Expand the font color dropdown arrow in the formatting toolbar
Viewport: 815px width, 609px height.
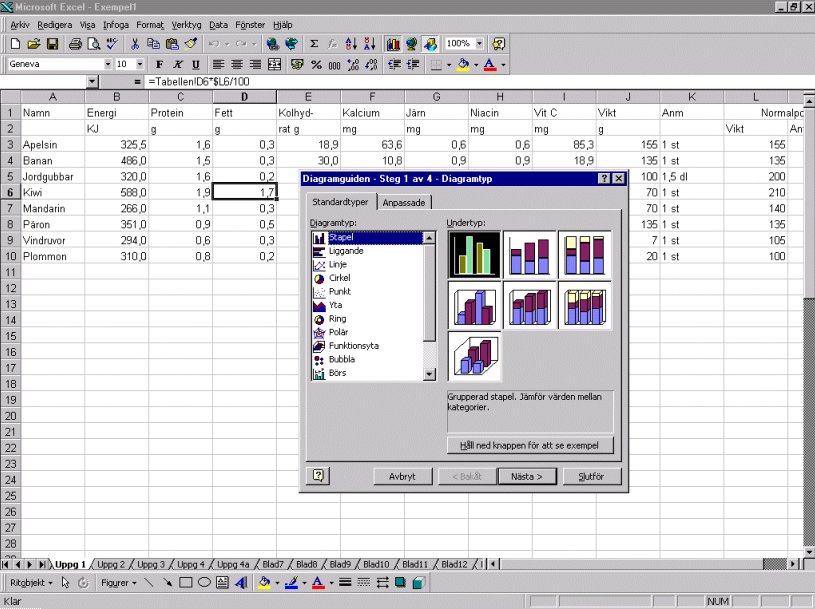point(503,65)
